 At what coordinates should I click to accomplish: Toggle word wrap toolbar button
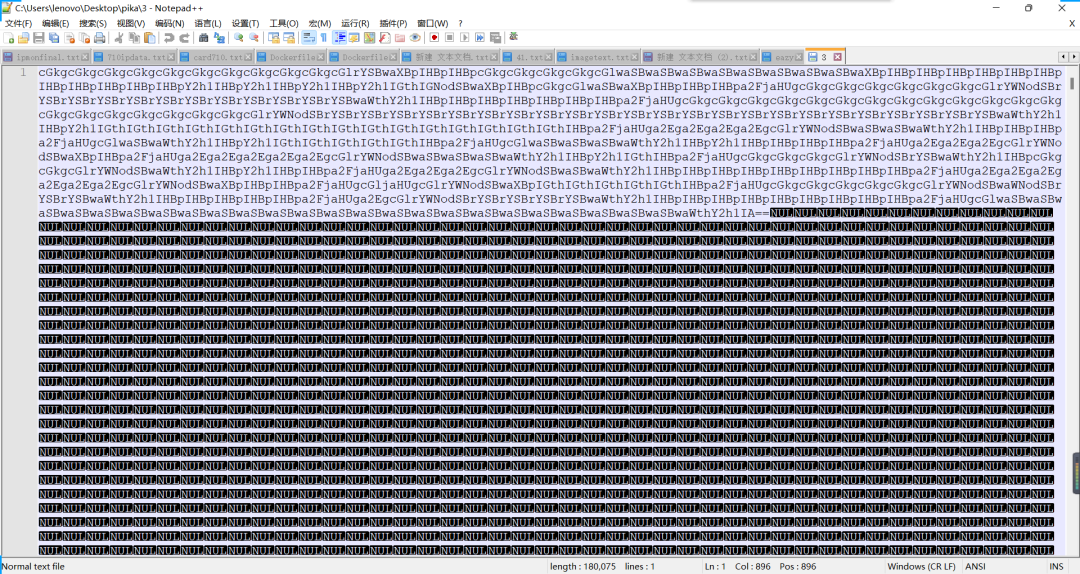click(x=309, y=38)
